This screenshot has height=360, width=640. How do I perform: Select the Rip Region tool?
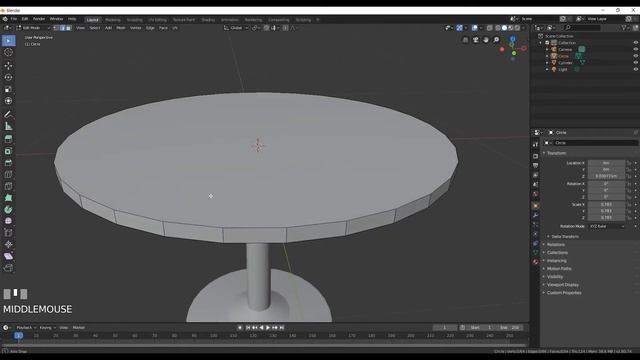tap(9, 268)
